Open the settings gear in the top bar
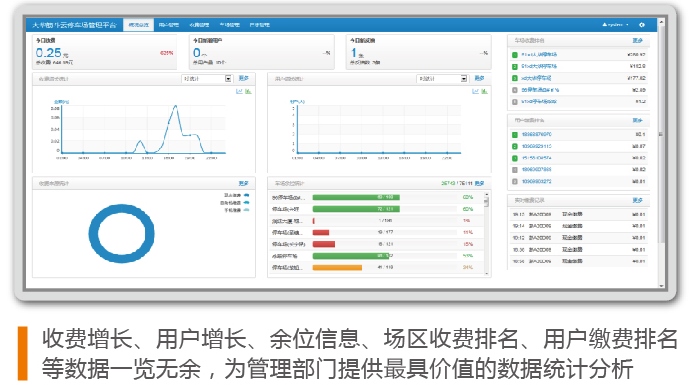 point(642,25)
